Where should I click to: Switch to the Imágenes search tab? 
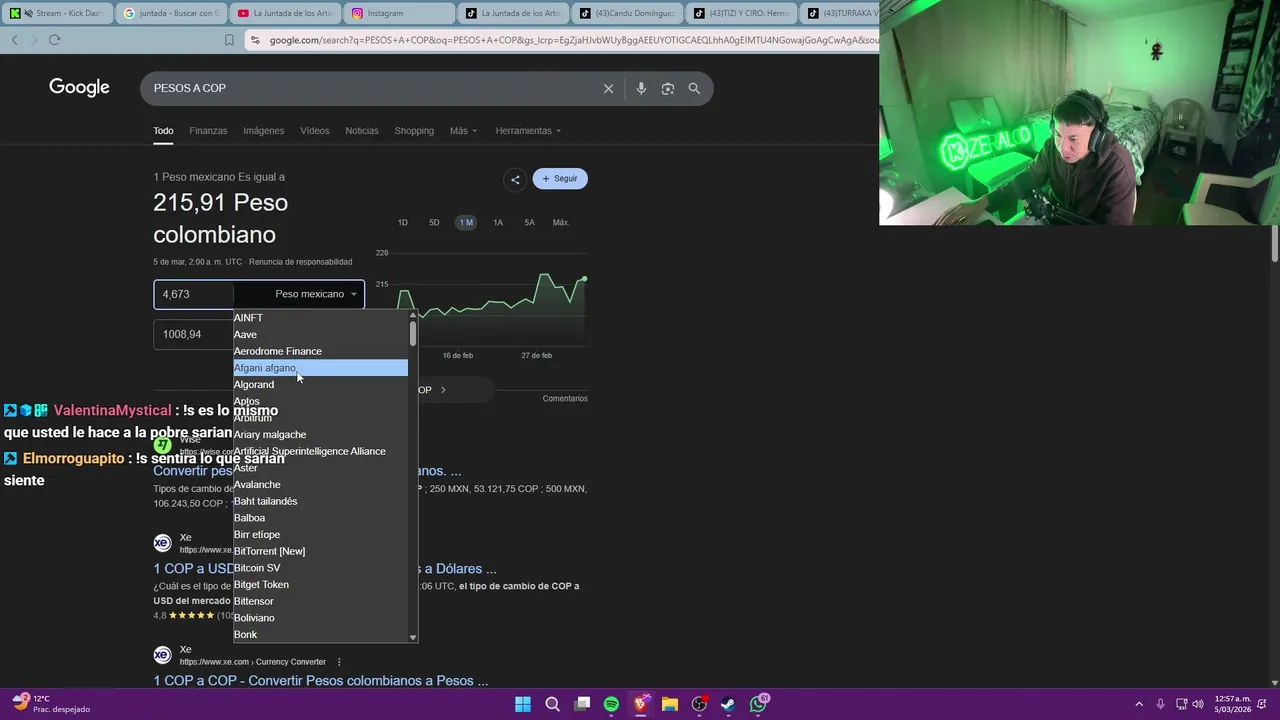pos(264,131)
